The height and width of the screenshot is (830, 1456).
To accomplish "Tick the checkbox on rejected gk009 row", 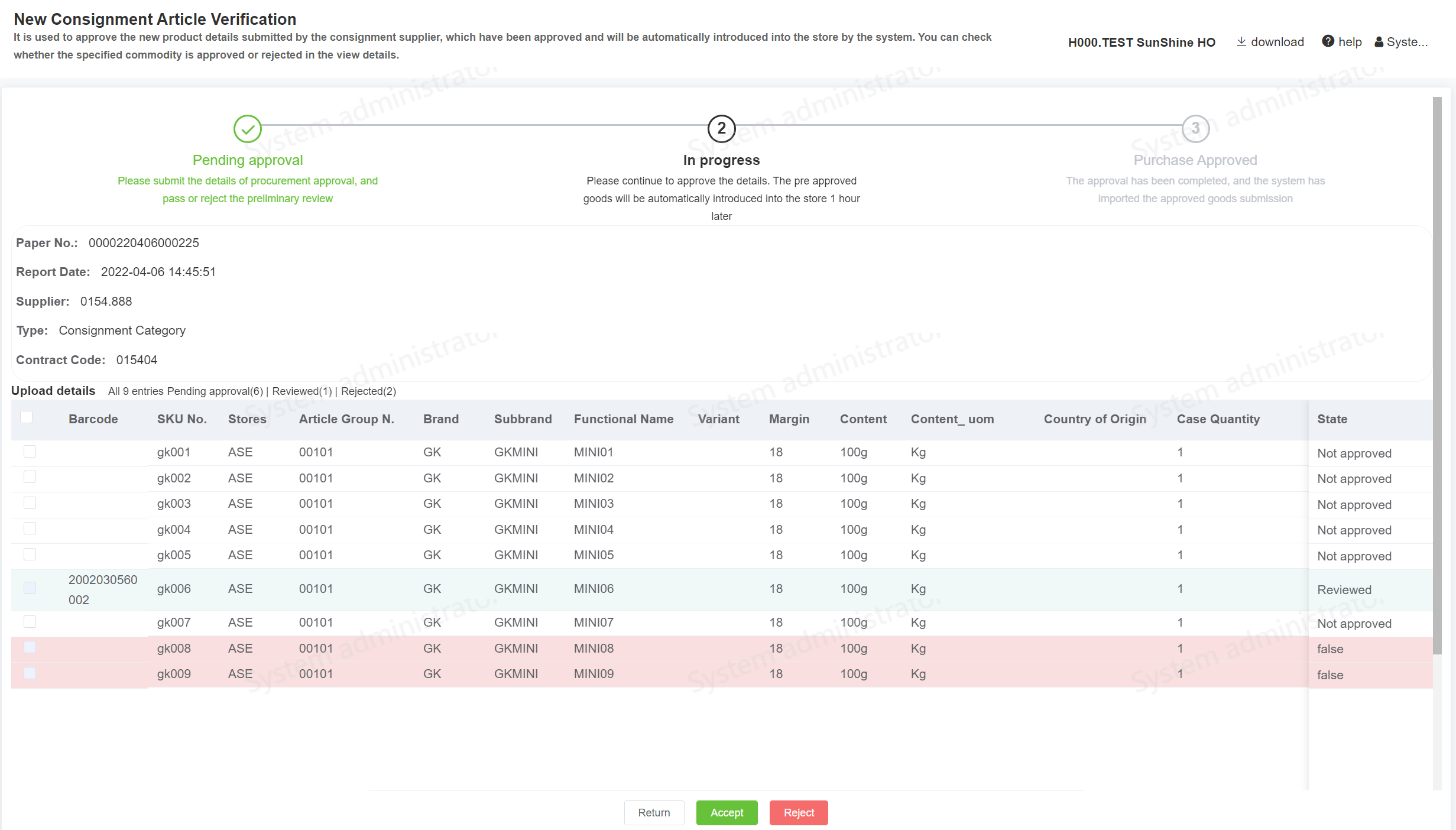I will point(30,673).
